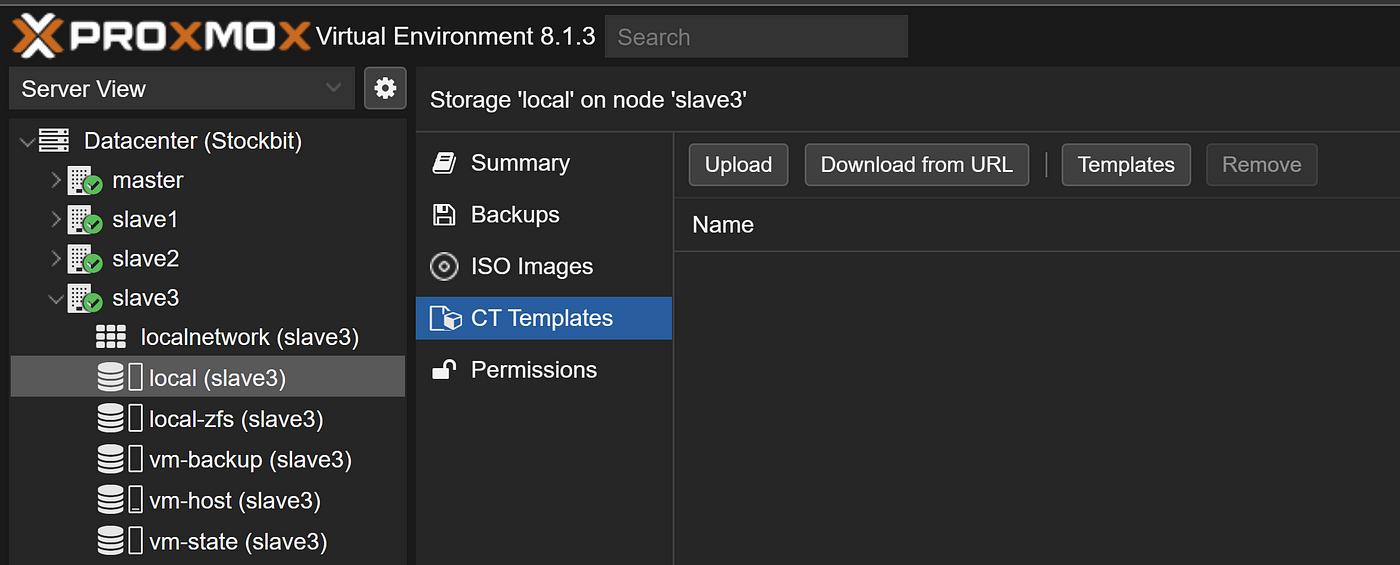The image size is (1400, 565).
Task: Expand the slave1 node
Action: (56, 219)
